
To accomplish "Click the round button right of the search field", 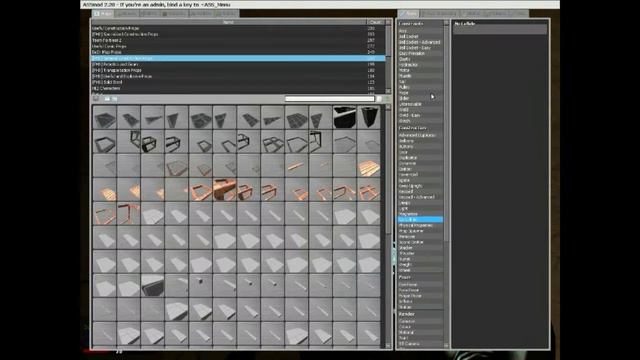I will (379, 99).
